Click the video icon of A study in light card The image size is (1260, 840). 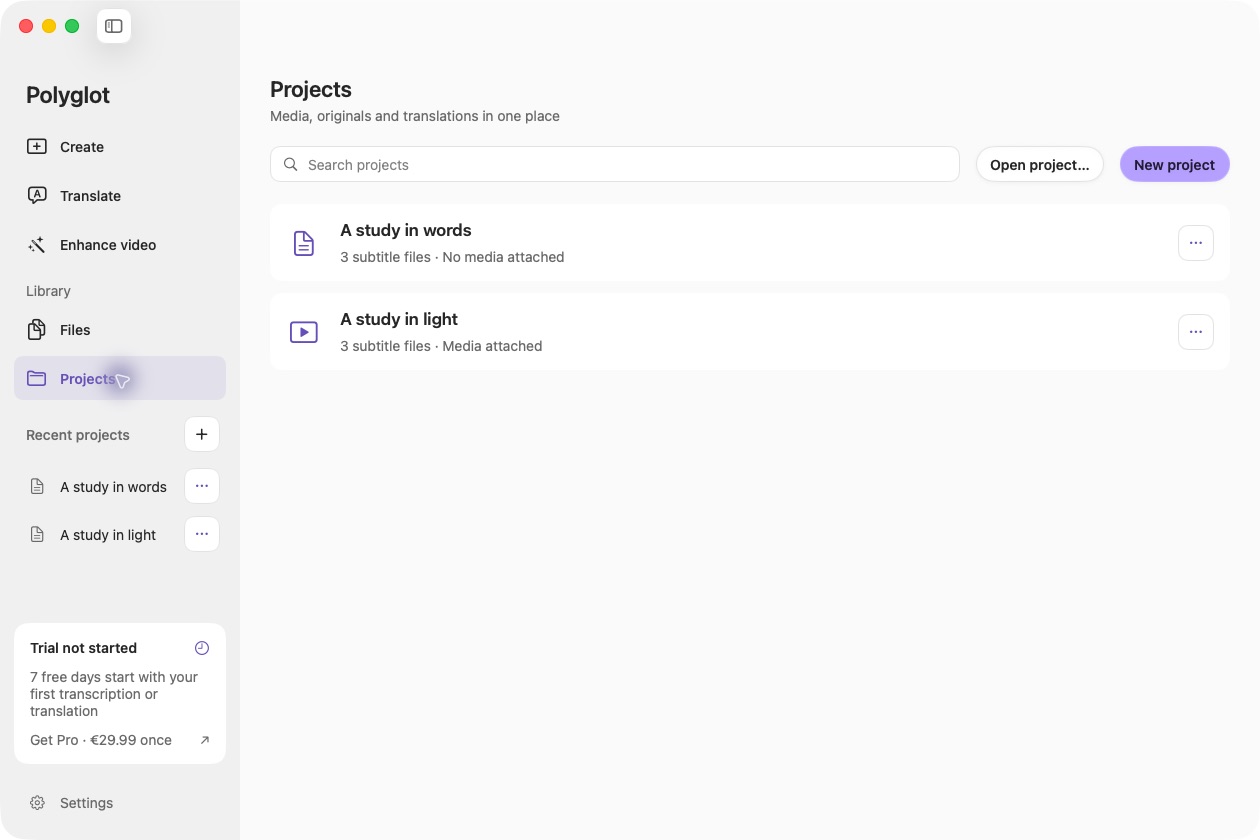click(303, 332)
